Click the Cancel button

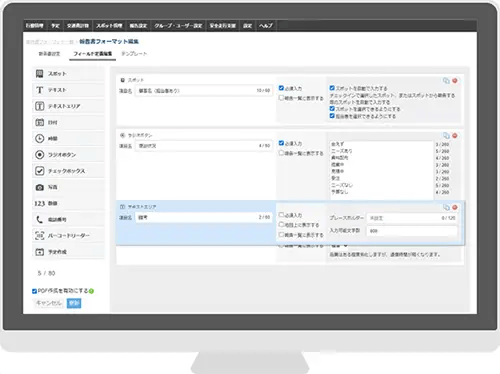[x=49, y=303]
